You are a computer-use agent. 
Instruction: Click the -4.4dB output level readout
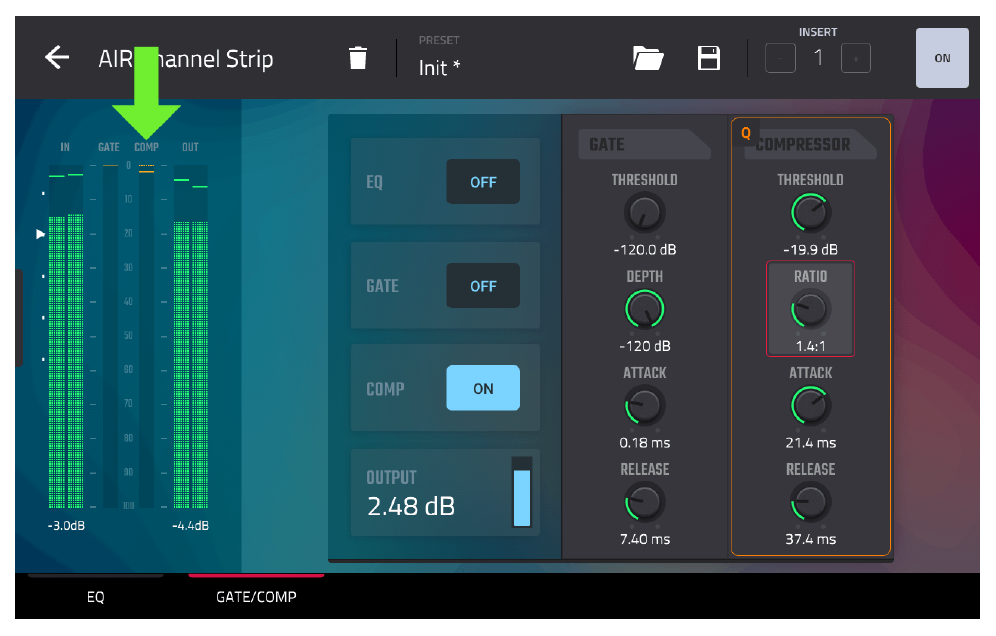(191, 526)
